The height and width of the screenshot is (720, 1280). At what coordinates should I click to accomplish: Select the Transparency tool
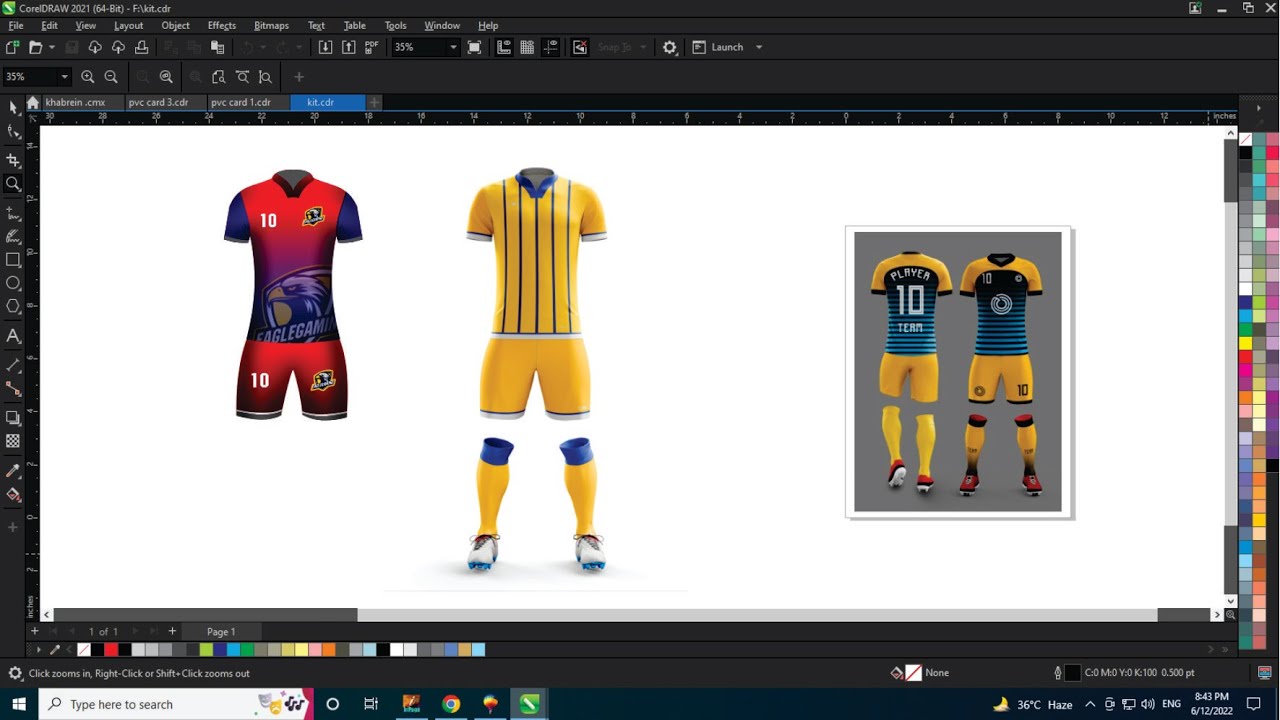click(x=13, y=441)
